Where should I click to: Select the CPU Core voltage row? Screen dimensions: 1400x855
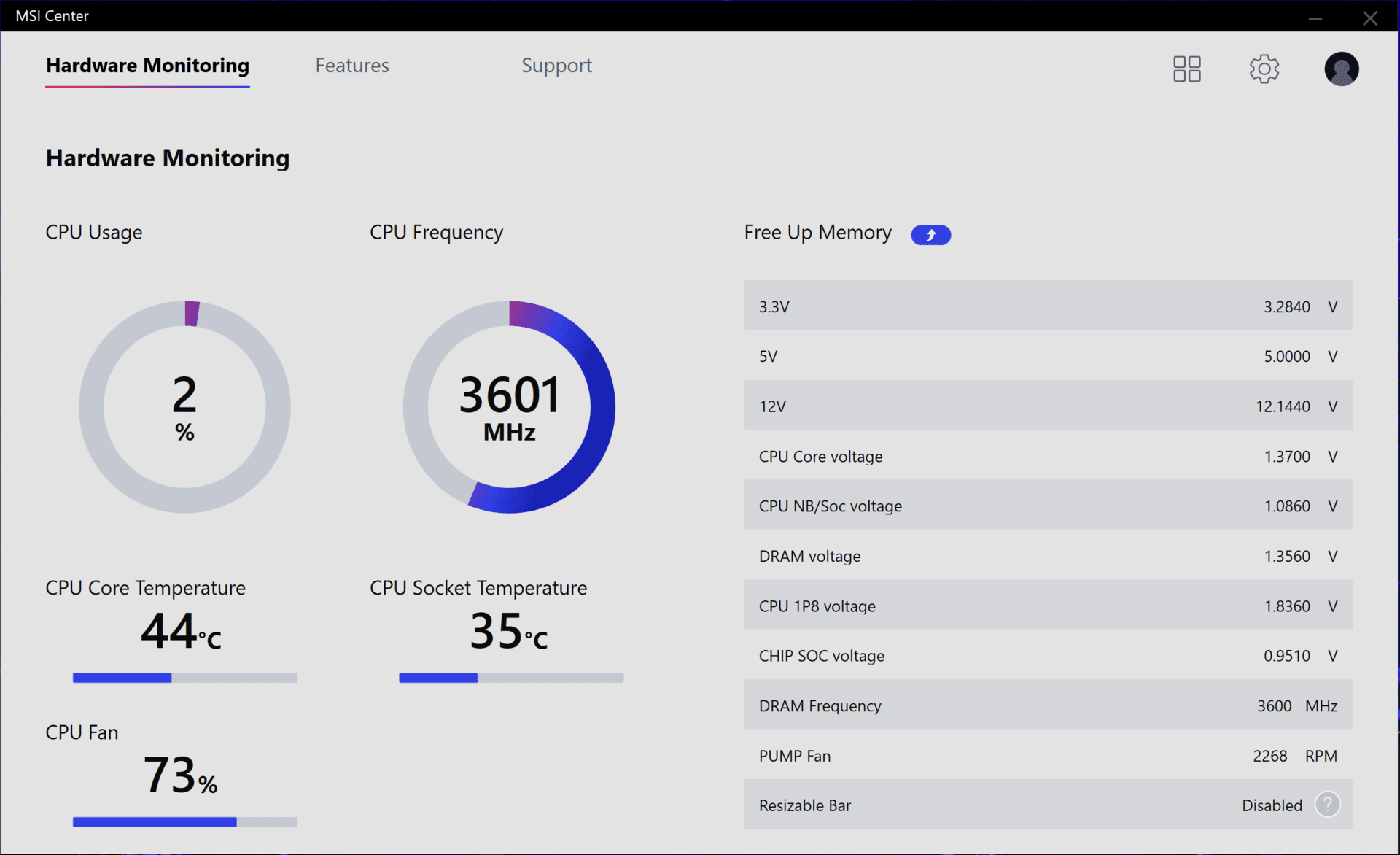pyautogui.click(x=1048, y=457)
